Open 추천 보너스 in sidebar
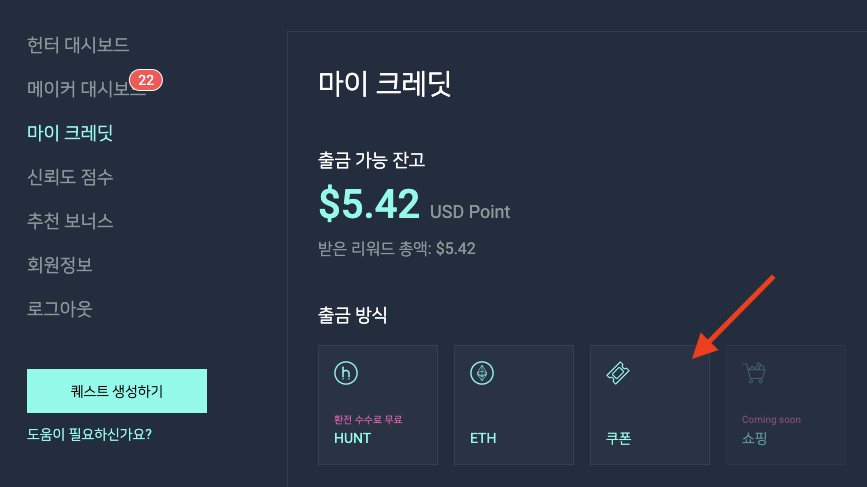867x487 pixels. (x=70, y=221)
